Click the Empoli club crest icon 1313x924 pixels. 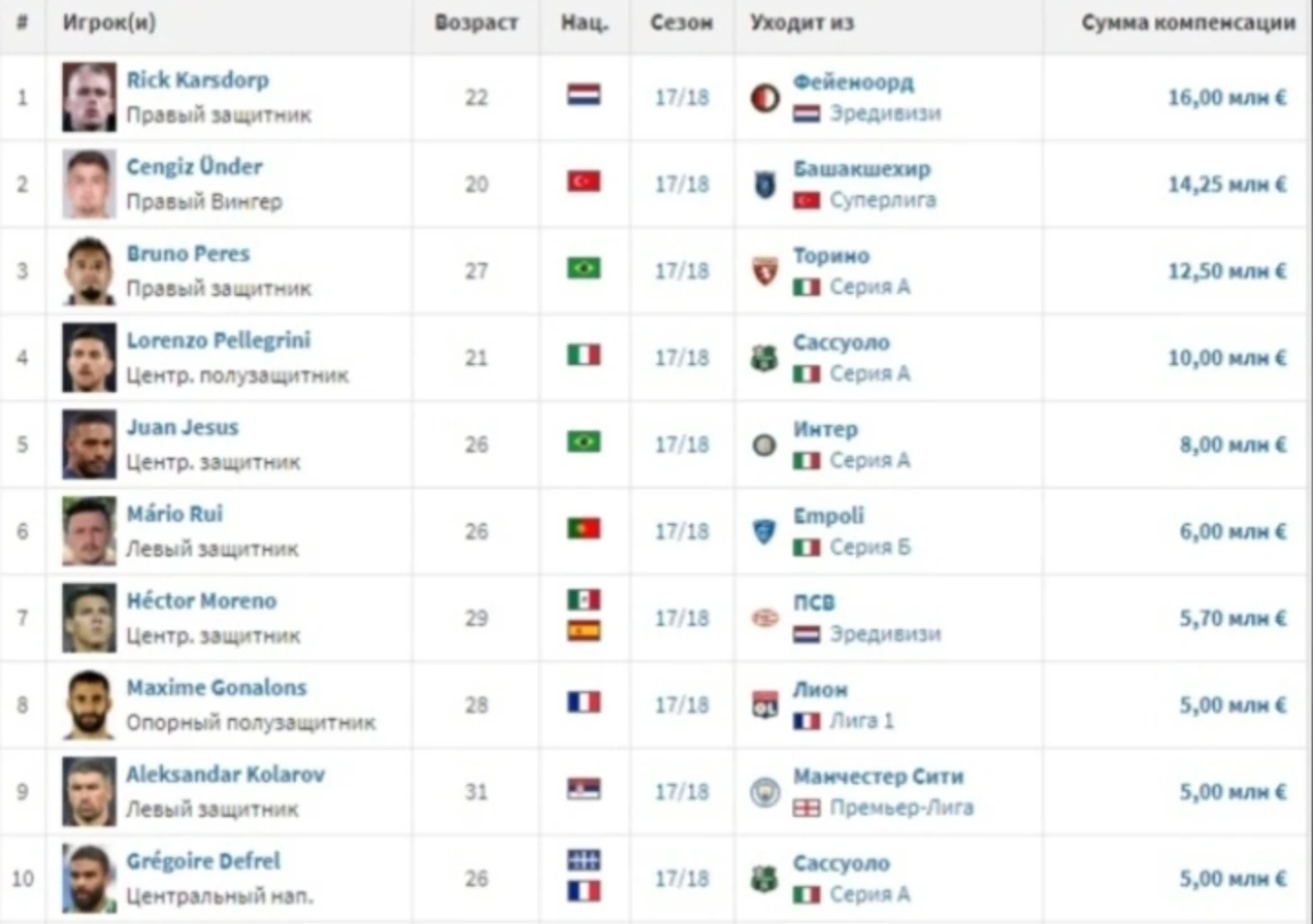coord(764,531)
